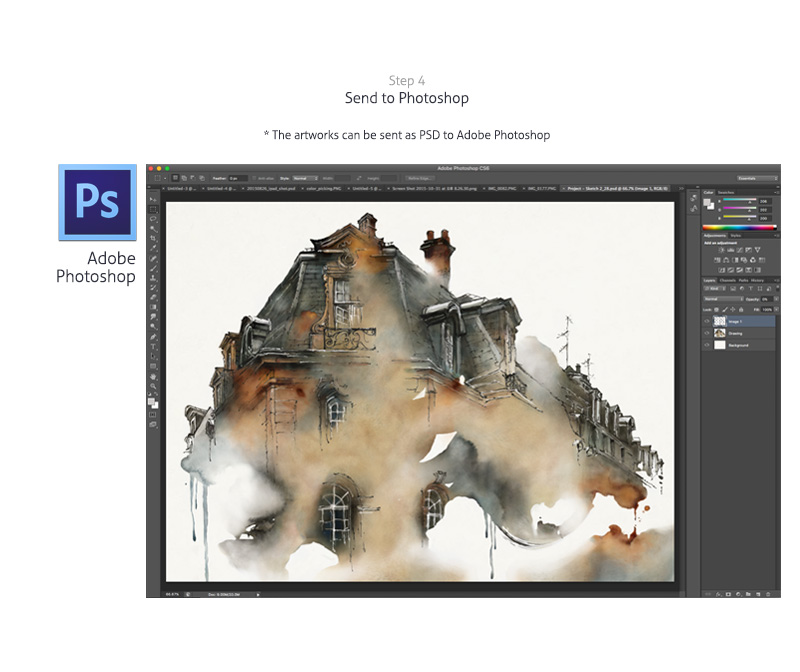Open the Essentials workspace dropdown
The image size is (800, 672).
[x=757, y=178]
